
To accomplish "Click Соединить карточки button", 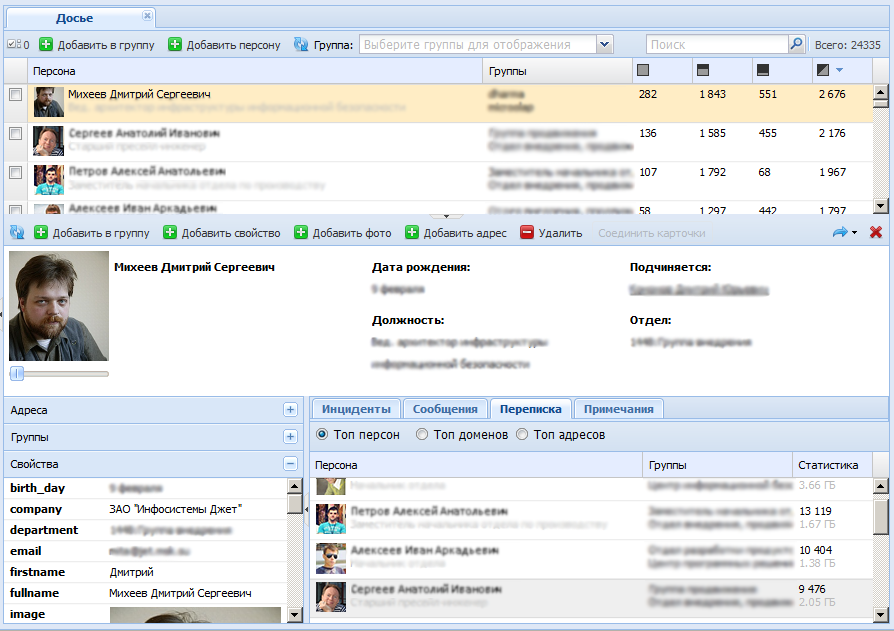I will coord(652,233).
